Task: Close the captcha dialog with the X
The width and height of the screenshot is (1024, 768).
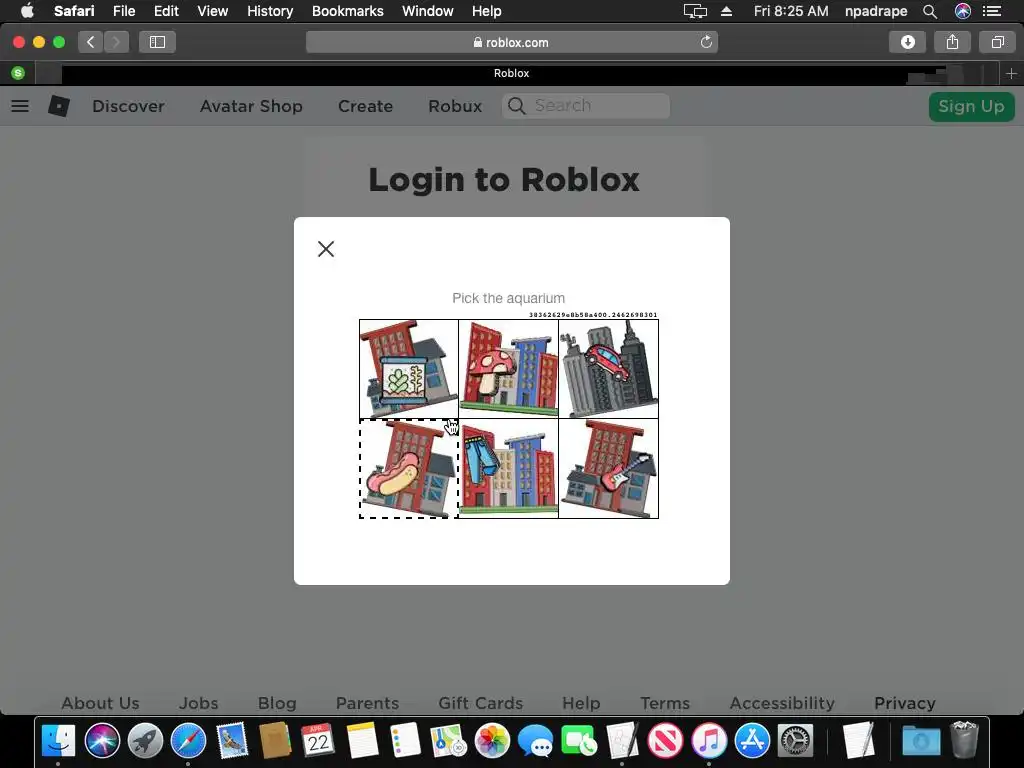Action: tap(326, 249)
